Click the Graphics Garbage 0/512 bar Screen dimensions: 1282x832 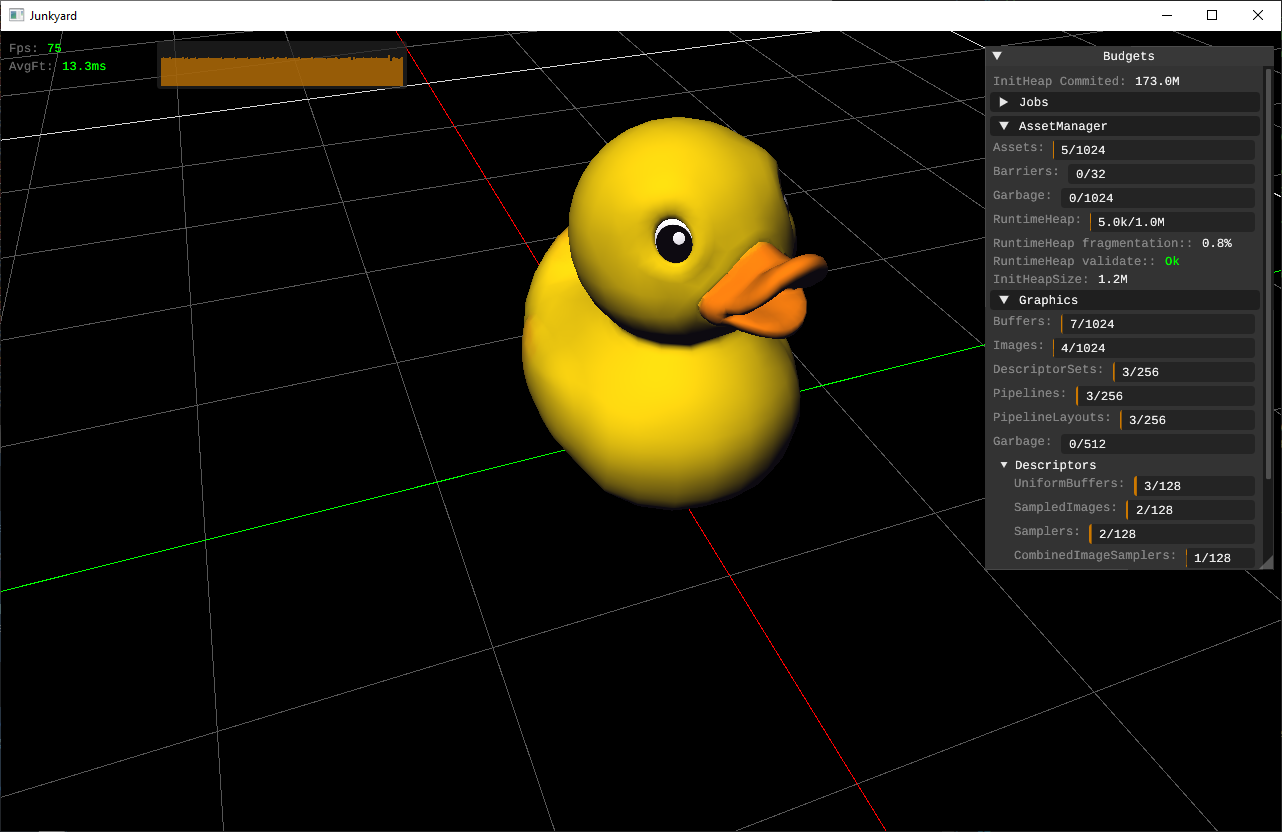[x=1157, y=444]
